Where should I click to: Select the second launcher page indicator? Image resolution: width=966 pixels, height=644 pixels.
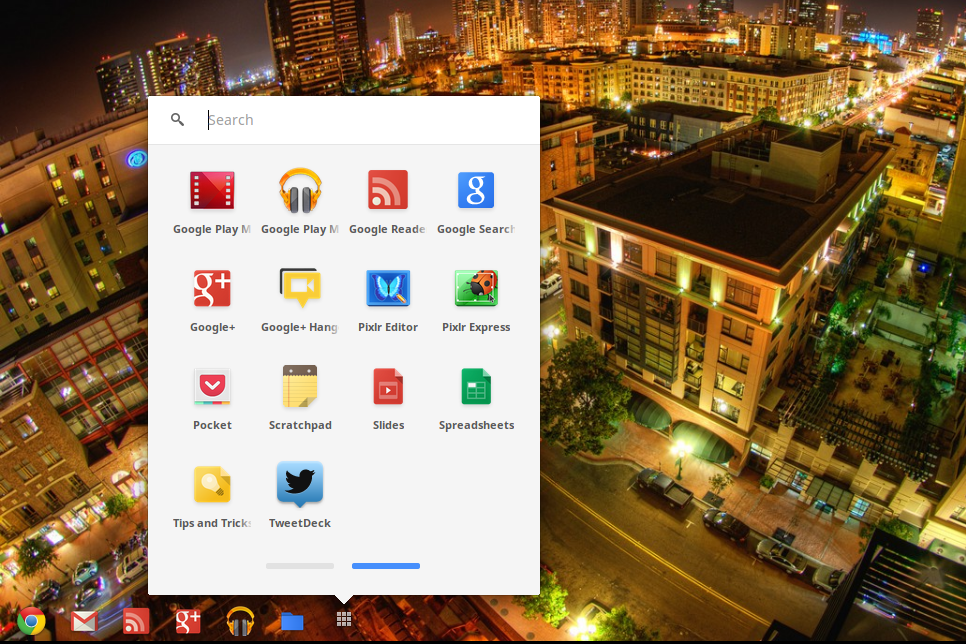coord(386,566)
